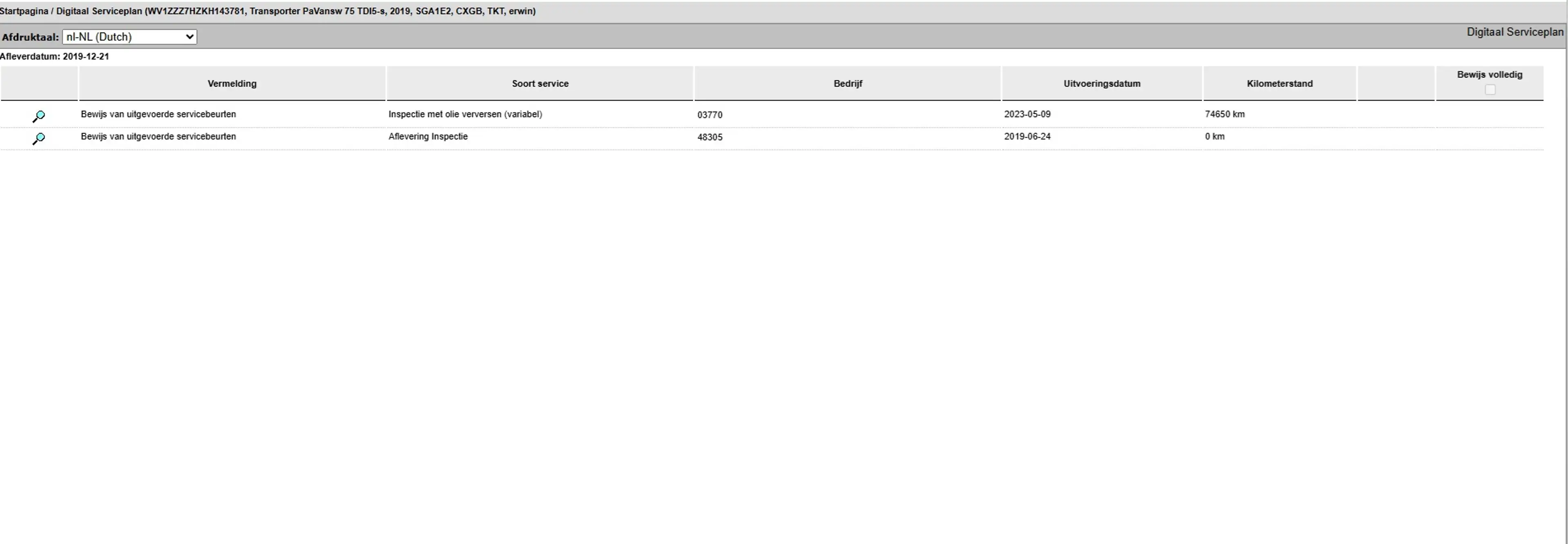Sort by Bedrijf column header
The height and width of the screenshot is (544, 1568).
pos(847,83)
